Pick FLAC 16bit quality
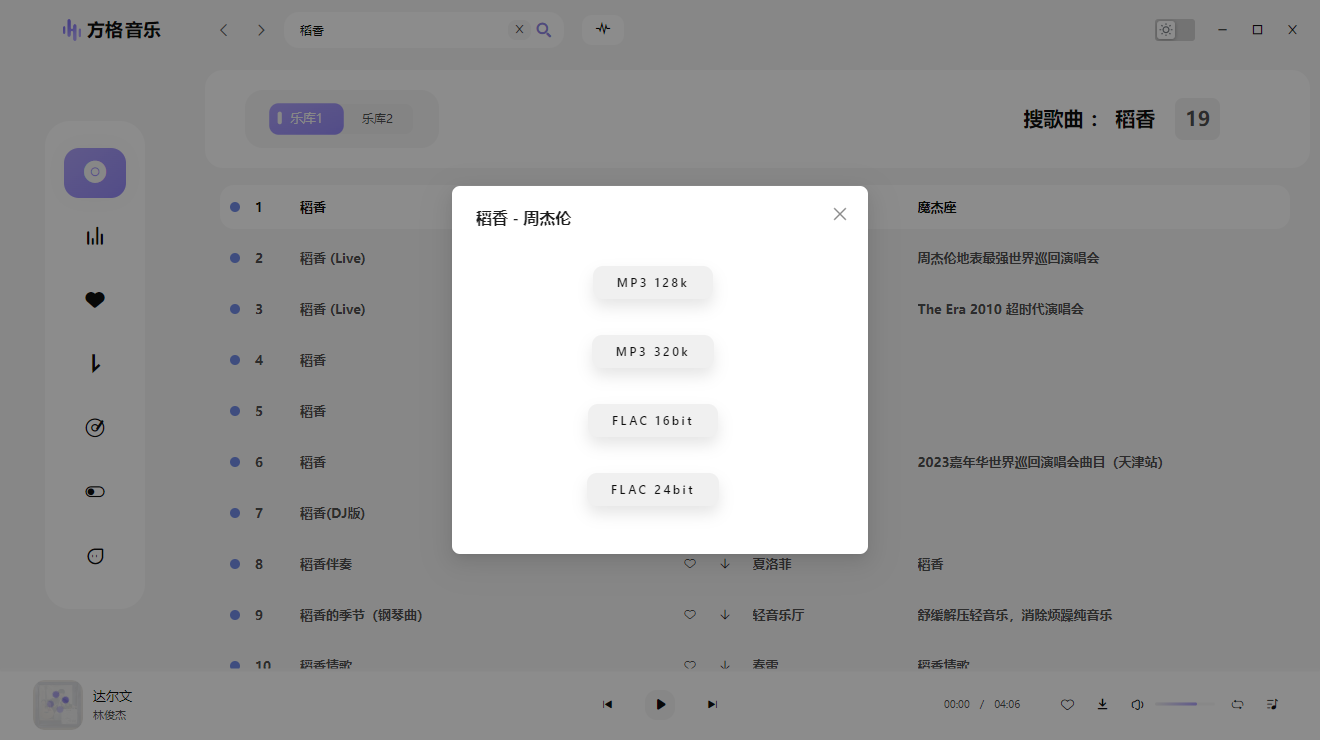Screen dimensions: 1320x740 (x=652, y=421)
